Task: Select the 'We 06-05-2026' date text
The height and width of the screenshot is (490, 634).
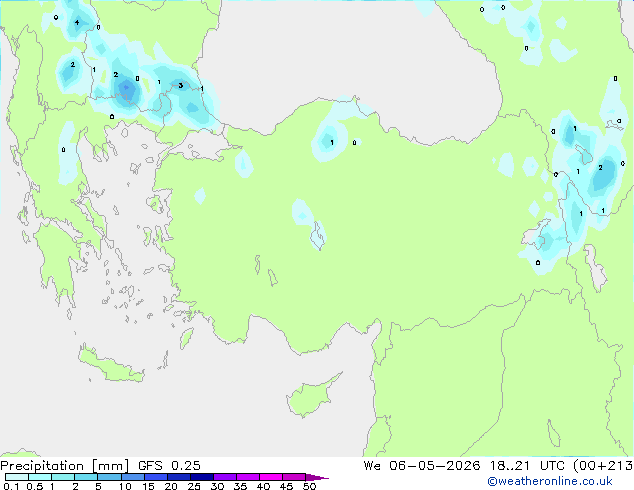Action: (422, 466)
